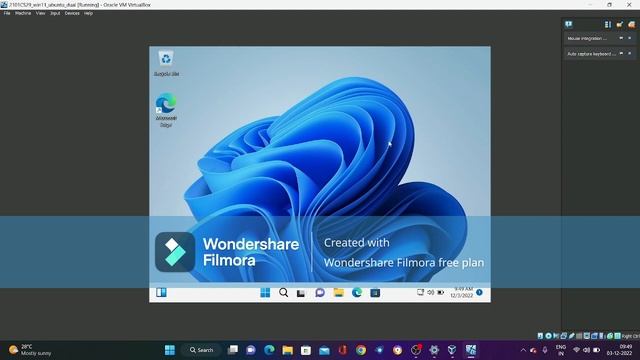640x360 pixels.
Task: Click the guest network tray icon
Action: pyautogui.click(x=420, y=292)
